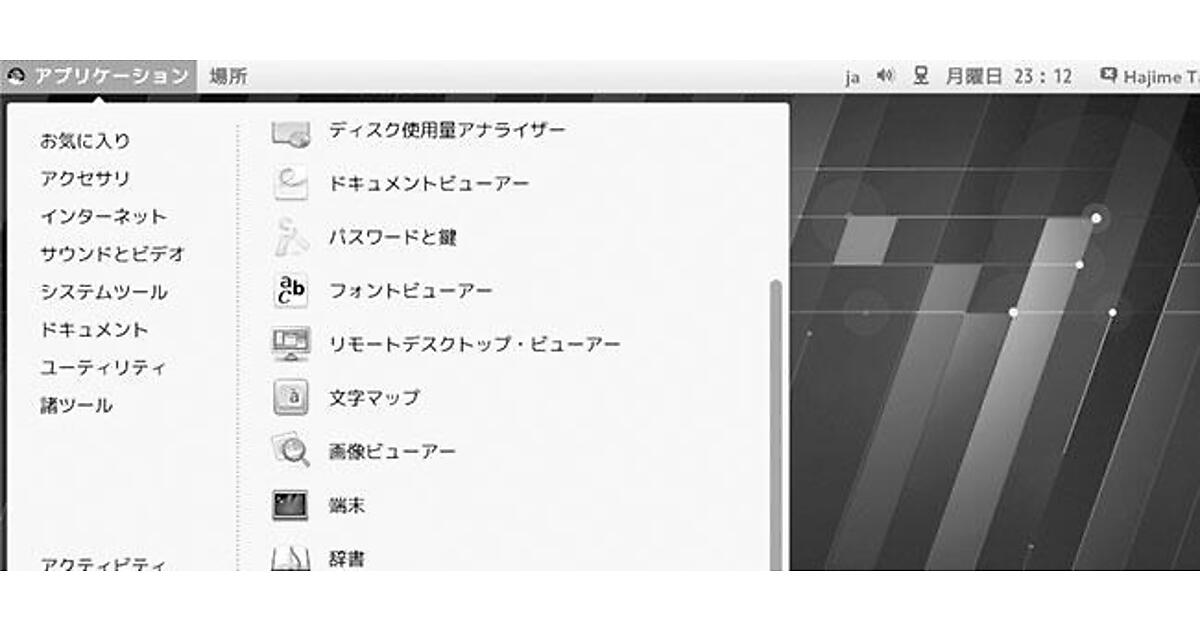Click the application list scrollbar

[x=775, y=425]
